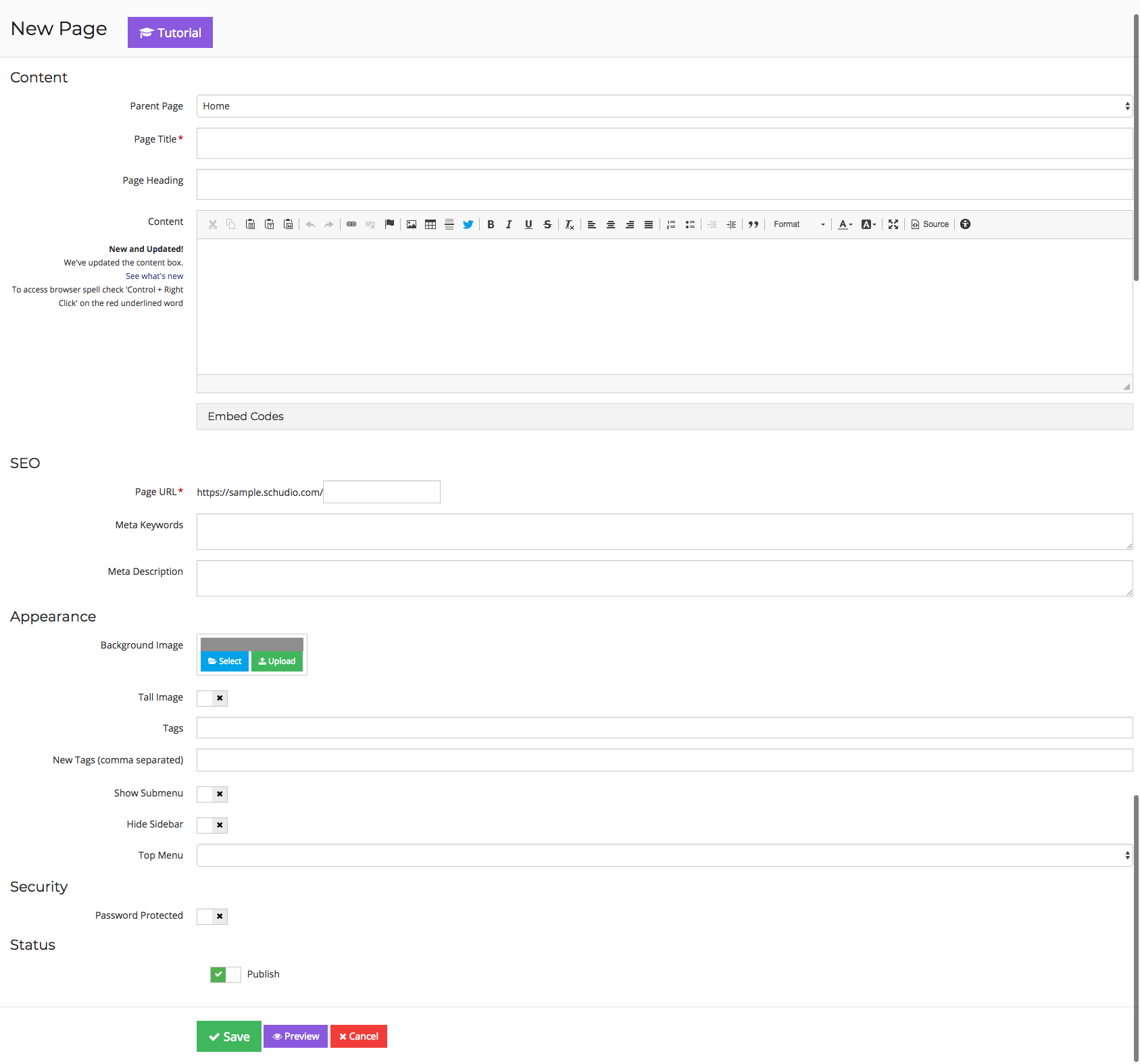Open the See what's new link

(154, 276)
